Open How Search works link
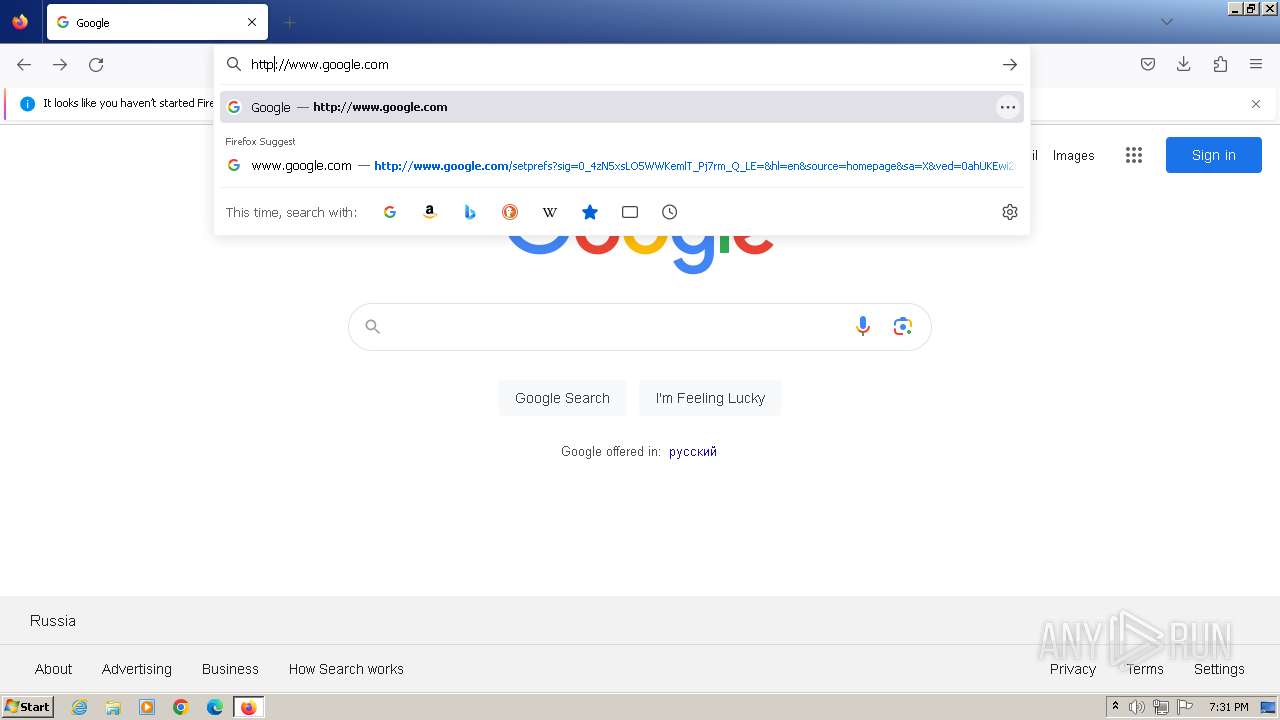The height and width of the screenshot is (720, 1280). coord(346,669)
